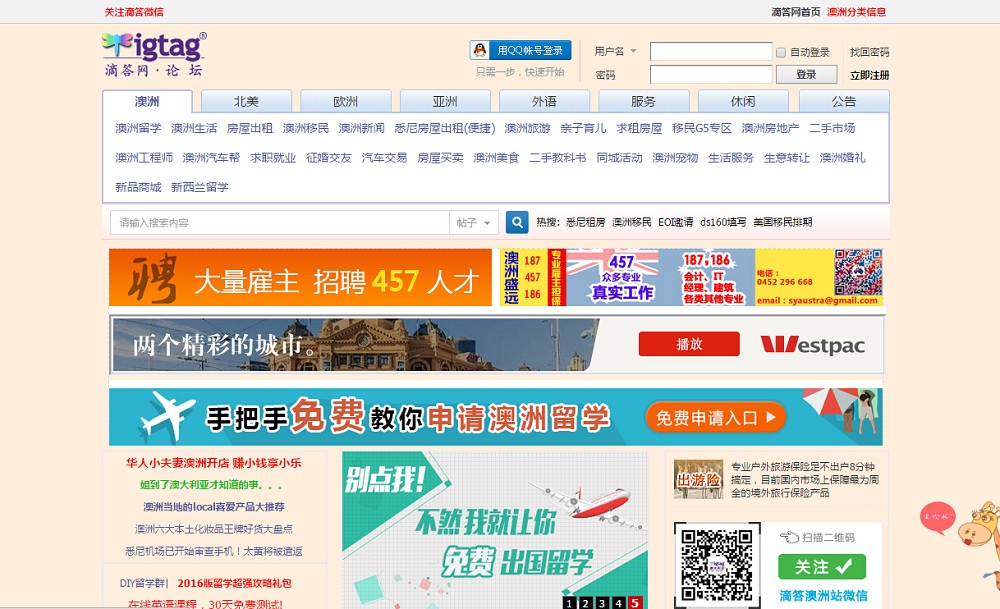Click the 找回密码 link

pyautogui.click(x=869, y=52)
